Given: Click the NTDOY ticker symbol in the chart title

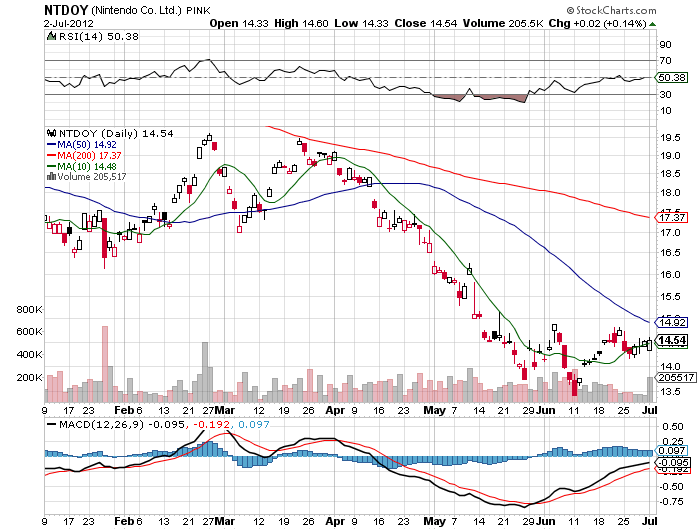Looking at the screenshot, I should click(x=66, y=10).
